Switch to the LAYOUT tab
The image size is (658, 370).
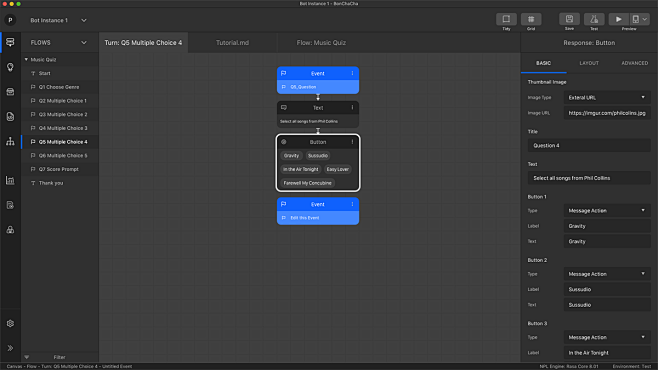coord(589,63)
